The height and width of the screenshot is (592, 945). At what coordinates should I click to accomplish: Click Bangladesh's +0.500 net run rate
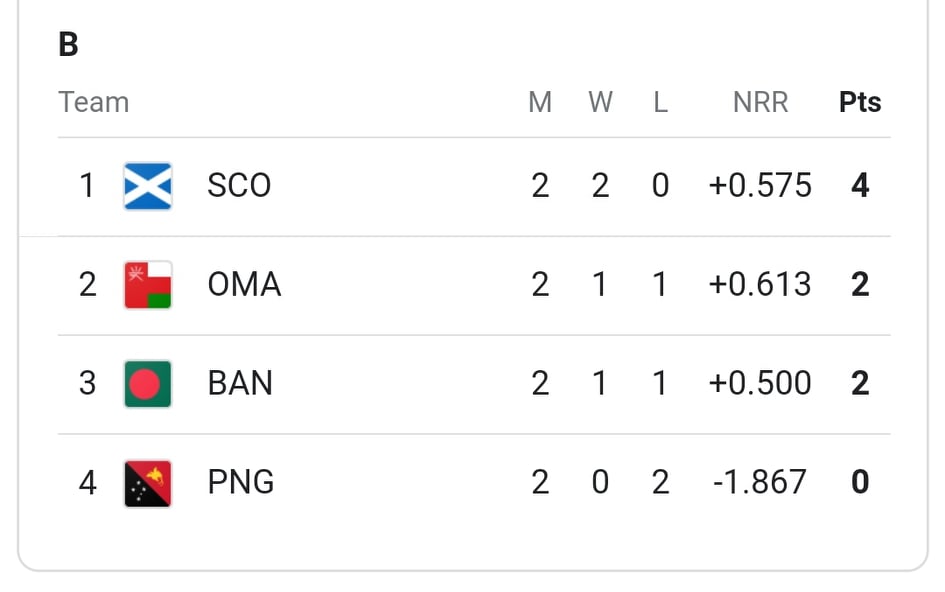click(x=760, y=383)
